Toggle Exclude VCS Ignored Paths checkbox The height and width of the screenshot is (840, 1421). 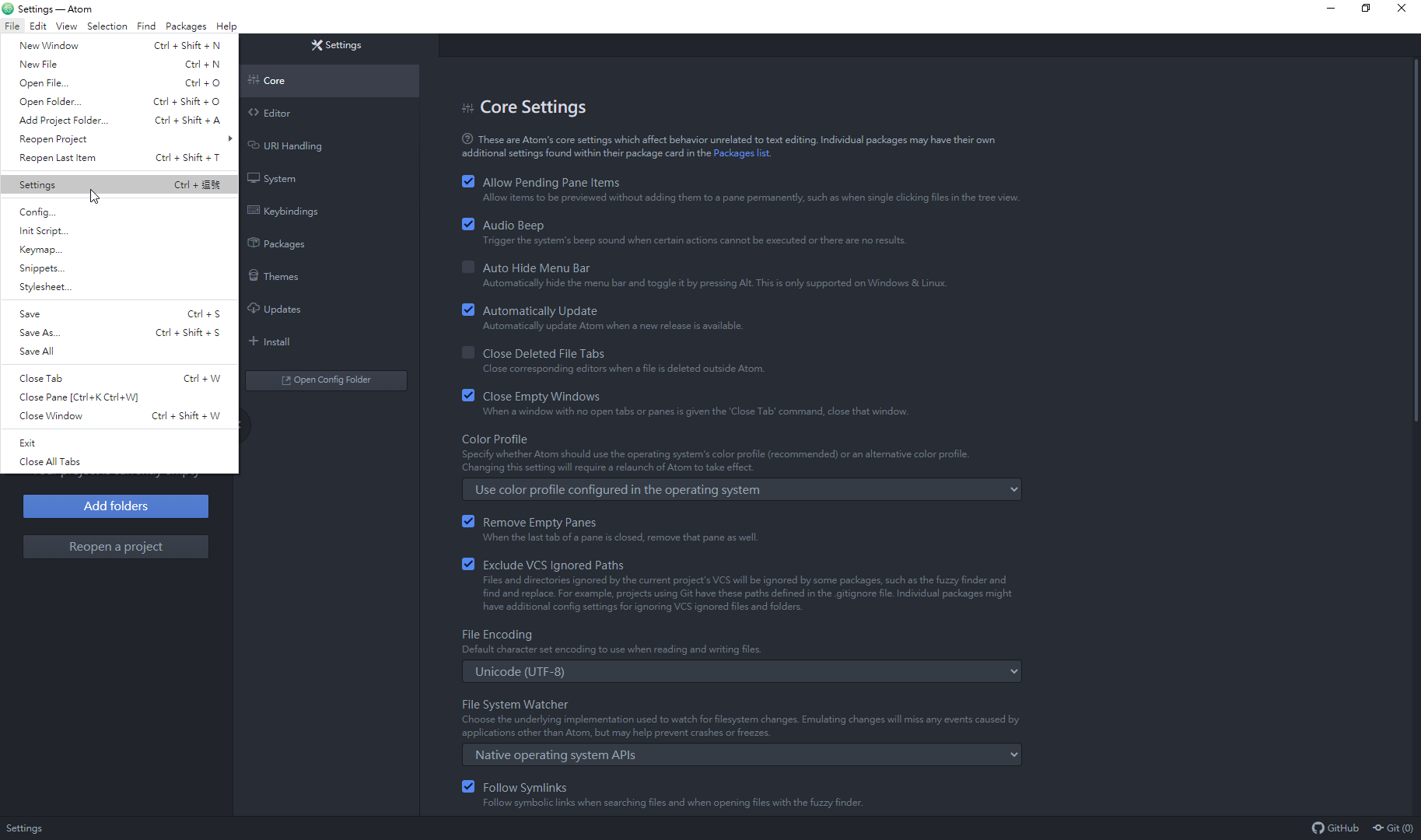(x=468, y=564)
